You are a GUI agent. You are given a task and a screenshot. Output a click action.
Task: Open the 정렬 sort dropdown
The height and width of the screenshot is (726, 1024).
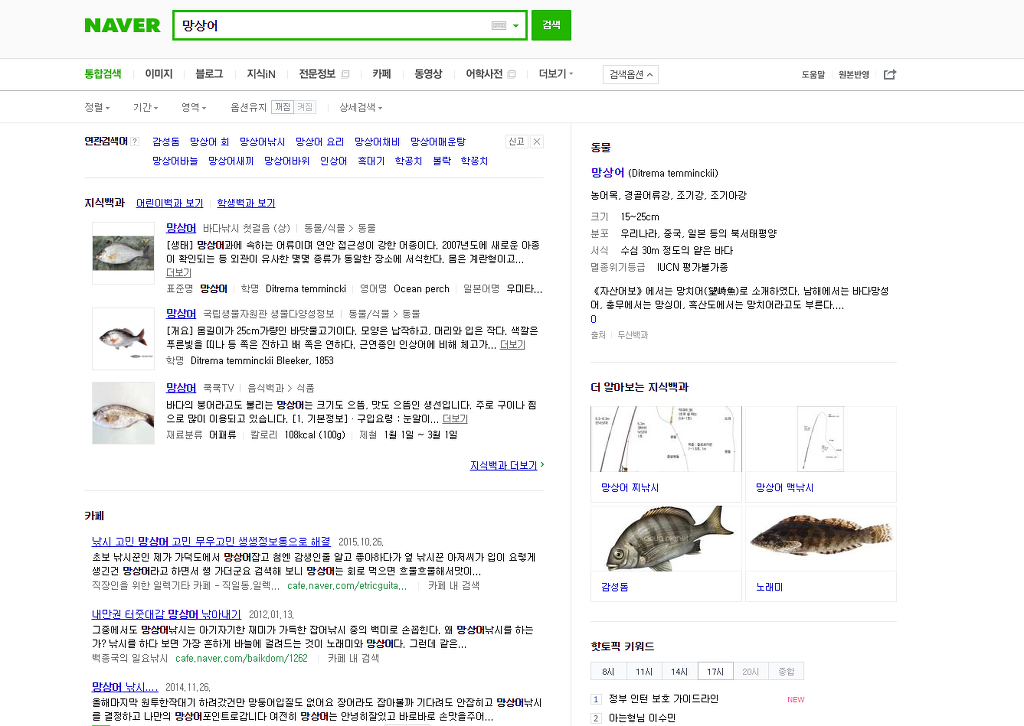pyautogui.click(x=97, y=107)
